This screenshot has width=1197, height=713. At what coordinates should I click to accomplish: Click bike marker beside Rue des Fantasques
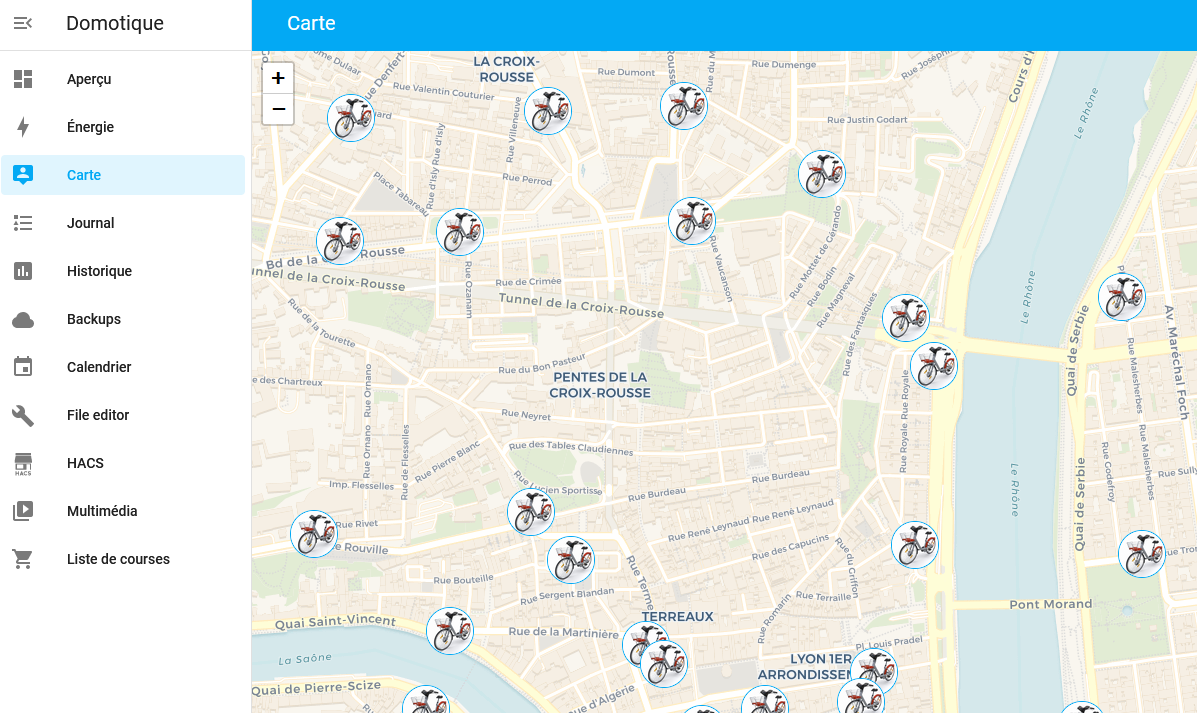click(906, 318)
